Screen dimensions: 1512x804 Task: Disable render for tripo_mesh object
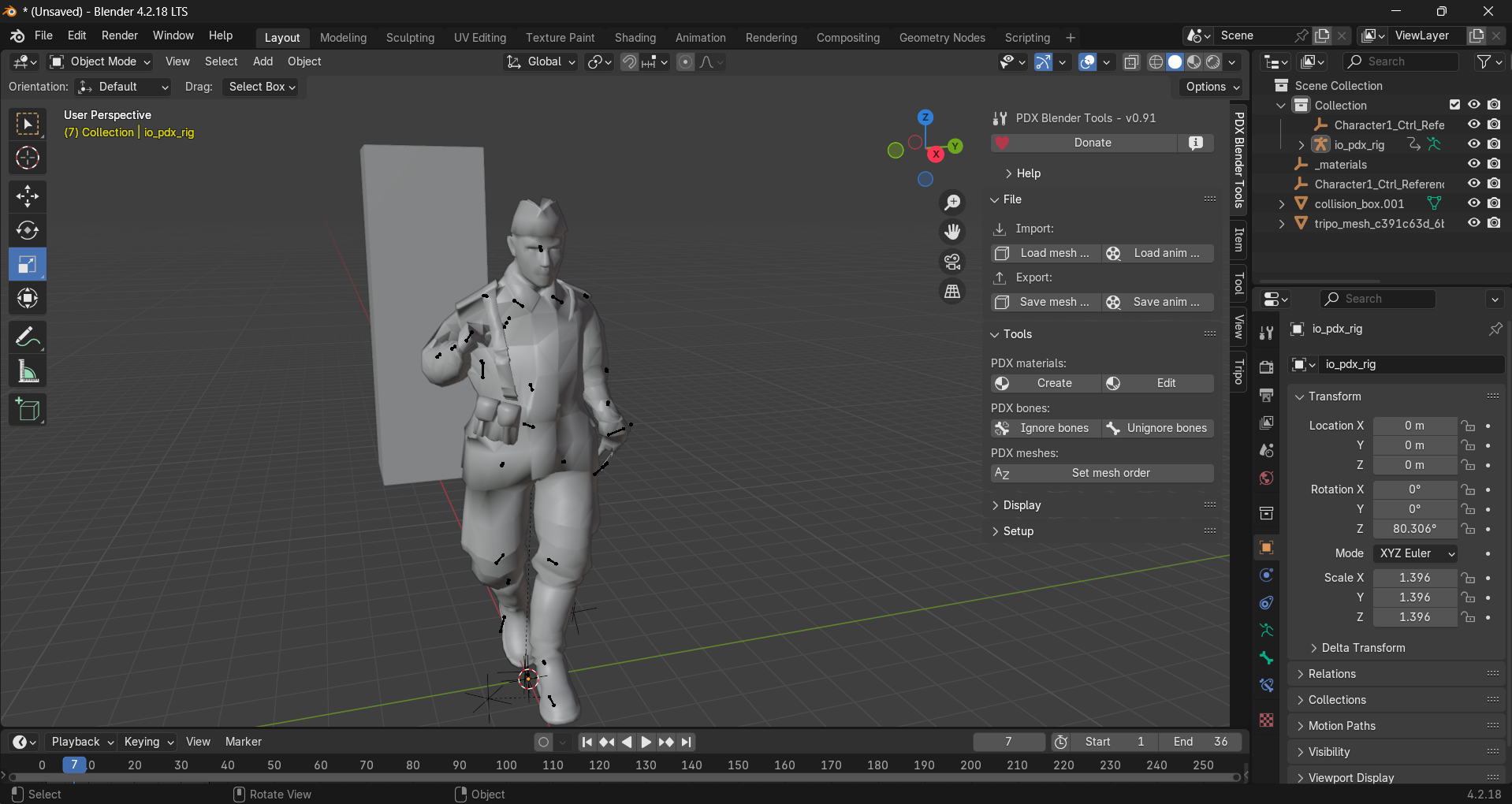coord(1494,223)
